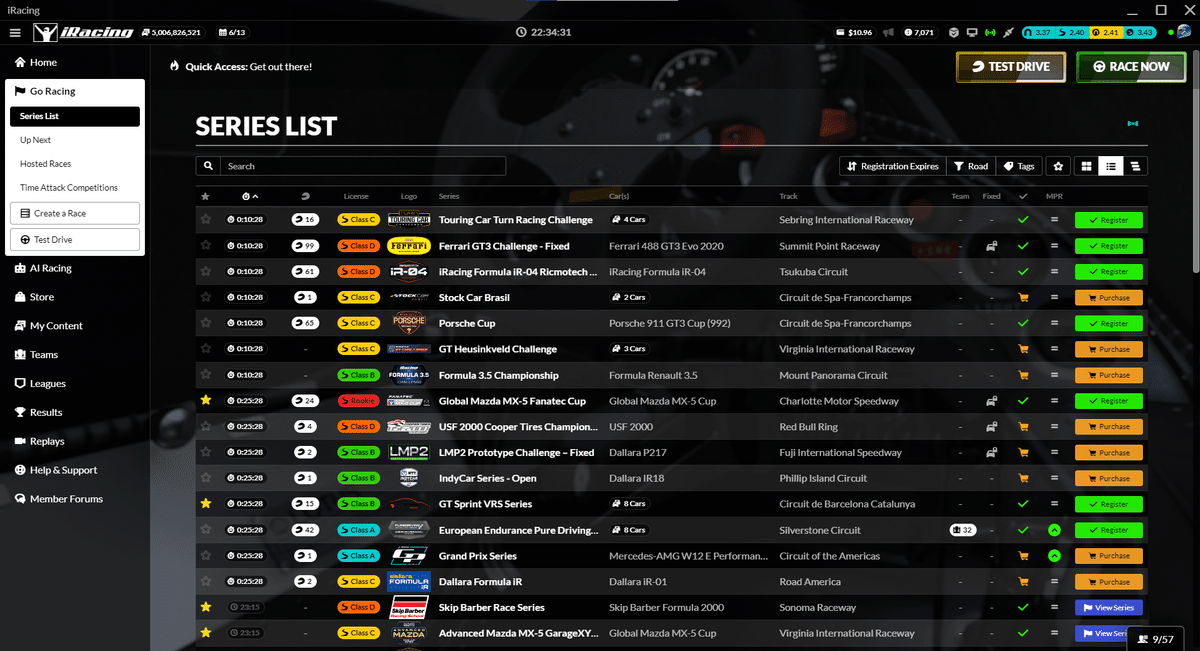This screenshot has height=651, width=1200.
Task: Unfavorite Global Mazda MX-5 Fanatec Cup
Action: click(206, 400)
